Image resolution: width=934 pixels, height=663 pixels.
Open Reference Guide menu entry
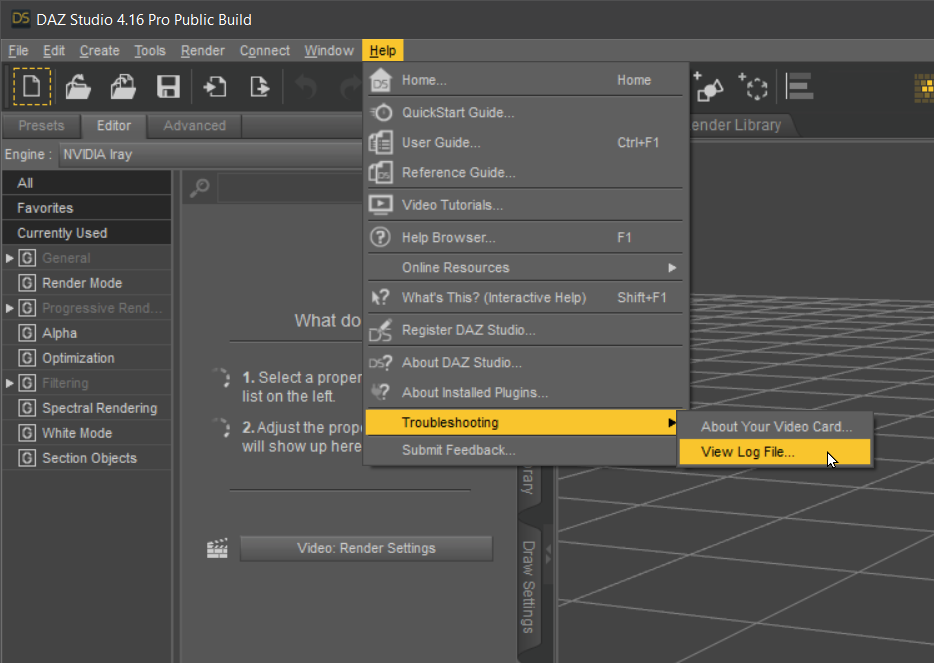tap(525, 173)
